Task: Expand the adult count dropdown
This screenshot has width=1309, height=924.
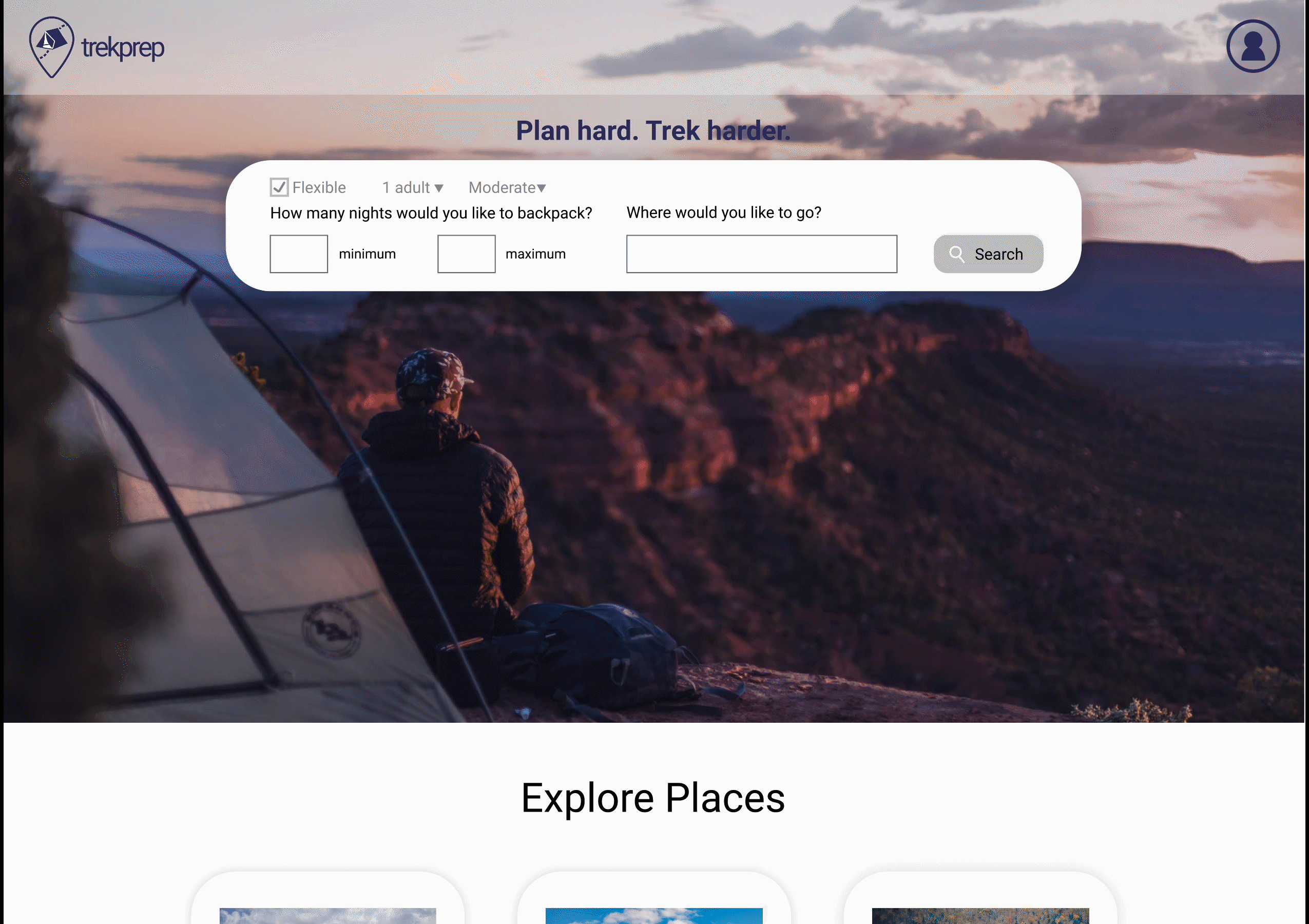Action: 411,187
